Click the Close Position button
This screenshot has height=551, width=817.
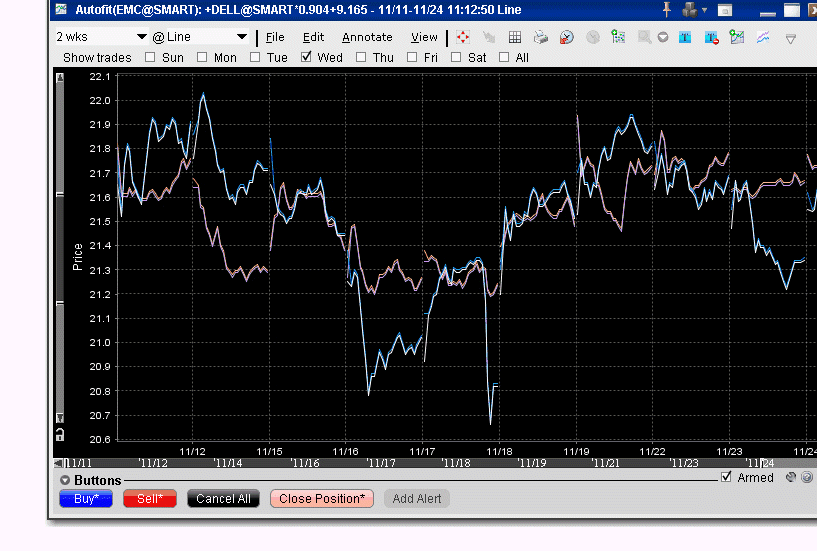[x=321, y=498]
